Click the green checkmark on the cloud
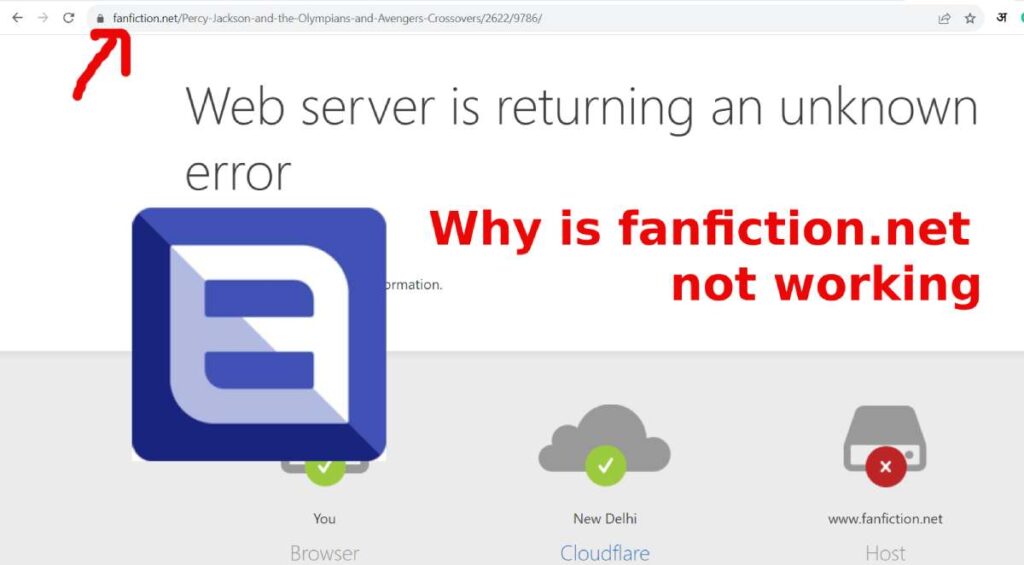Image resolution: width=1024 pixels, height=565 pixels. click(605, 466)
